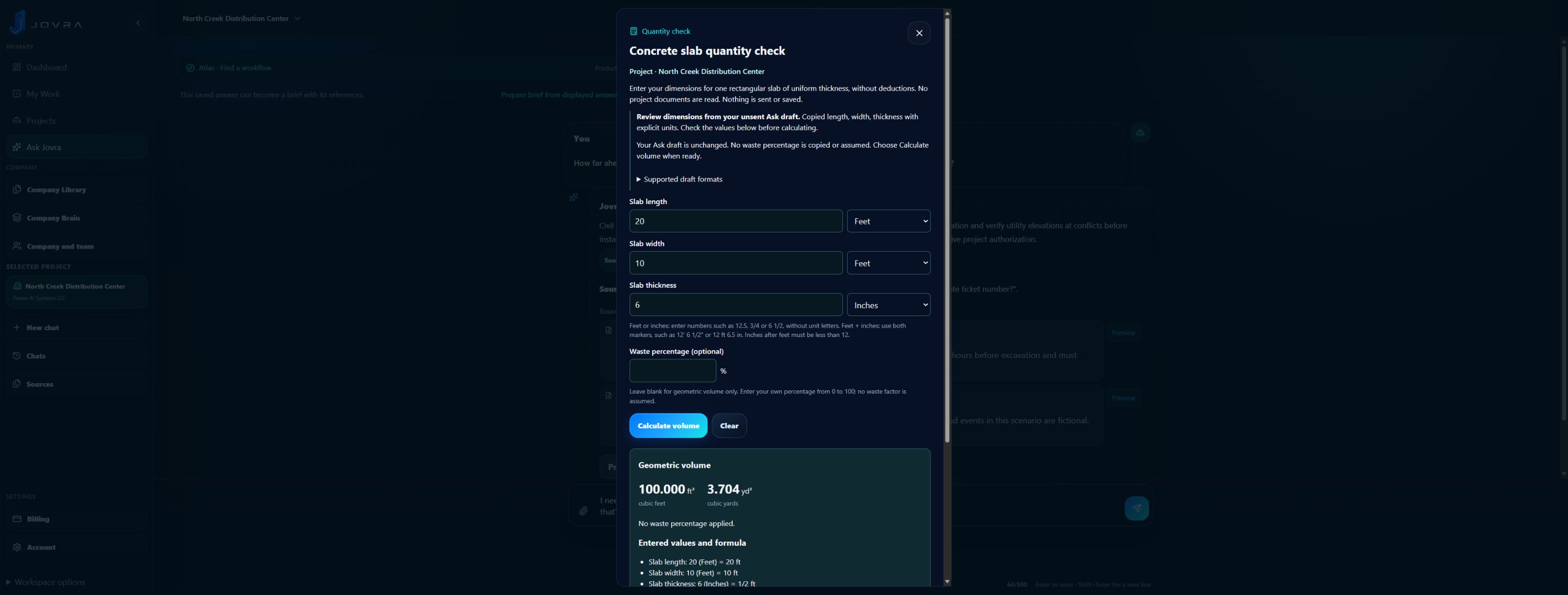Click the Jovra logo
The height and width of the screenshot is (595, 1568).
[x=46, y=23]
